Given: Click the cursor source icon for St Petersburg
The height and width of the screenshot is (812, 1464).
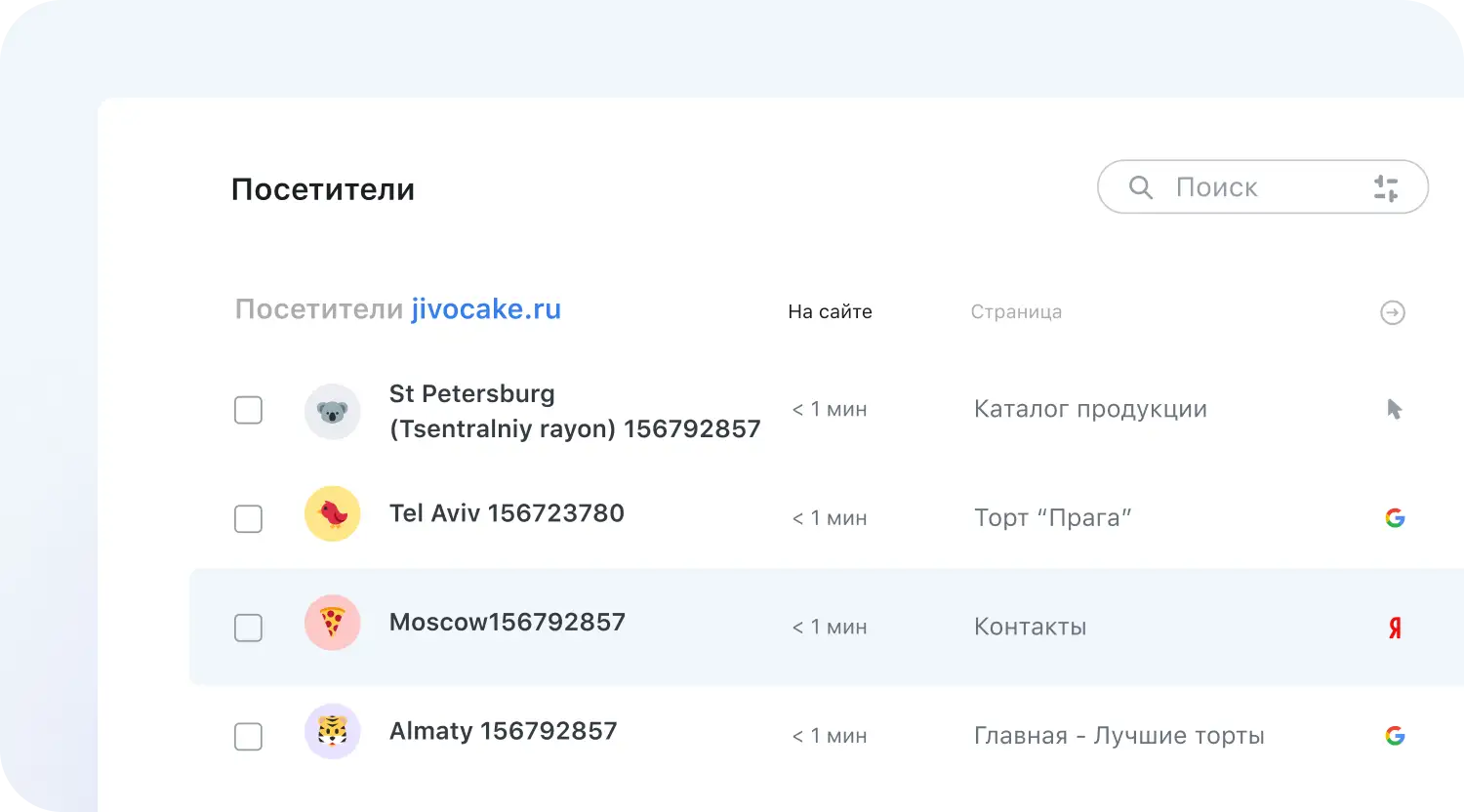Looking at the screenshot, I should tap(1395, 409).
